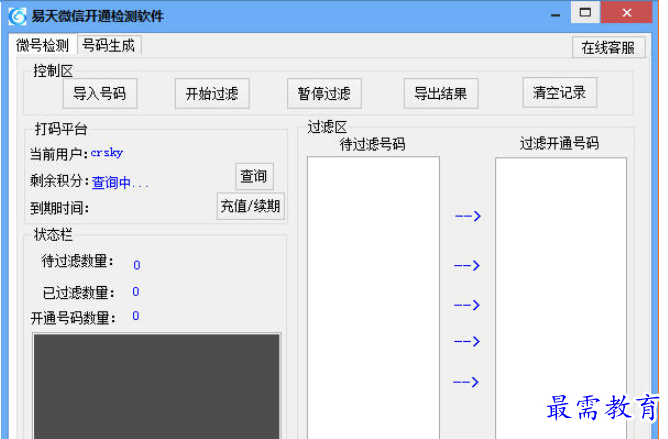Screen dimensions: 668x439
Task: Click the 查询 button for points
Action: (254, 176)
